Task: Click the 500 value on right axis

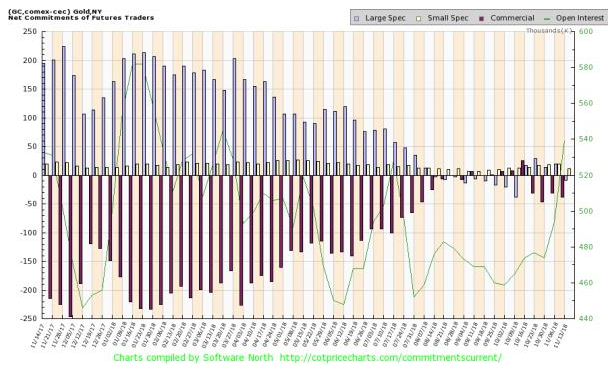Action: tap(585, 211)
